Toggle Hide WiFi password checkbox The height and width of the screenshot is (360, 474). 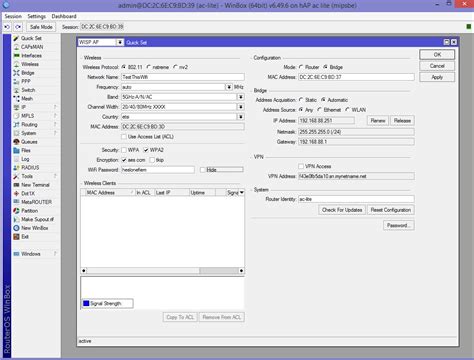(x=202, y=170)
